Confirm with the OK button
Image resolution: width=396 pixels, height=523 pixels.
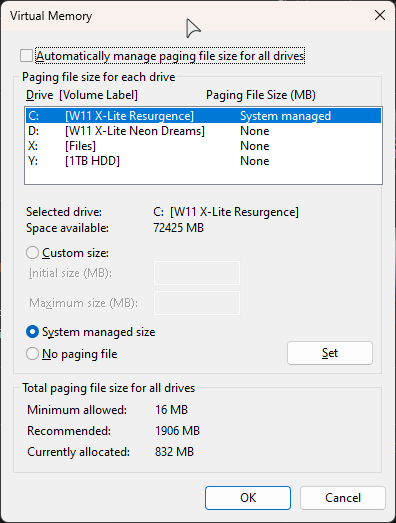click(x=248, y=498)
